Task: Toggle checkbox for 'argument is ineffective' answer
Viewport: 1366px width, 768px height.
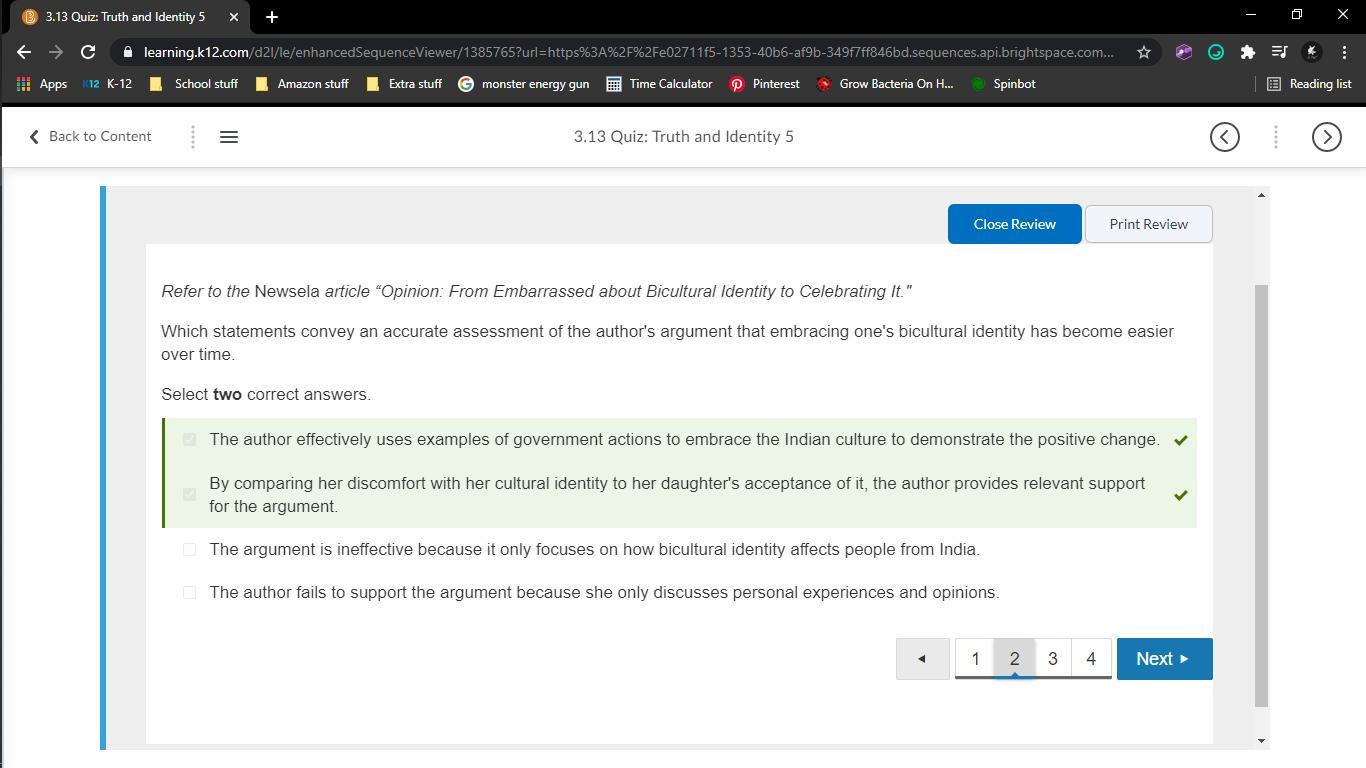Action: click(x=190, y=550)
